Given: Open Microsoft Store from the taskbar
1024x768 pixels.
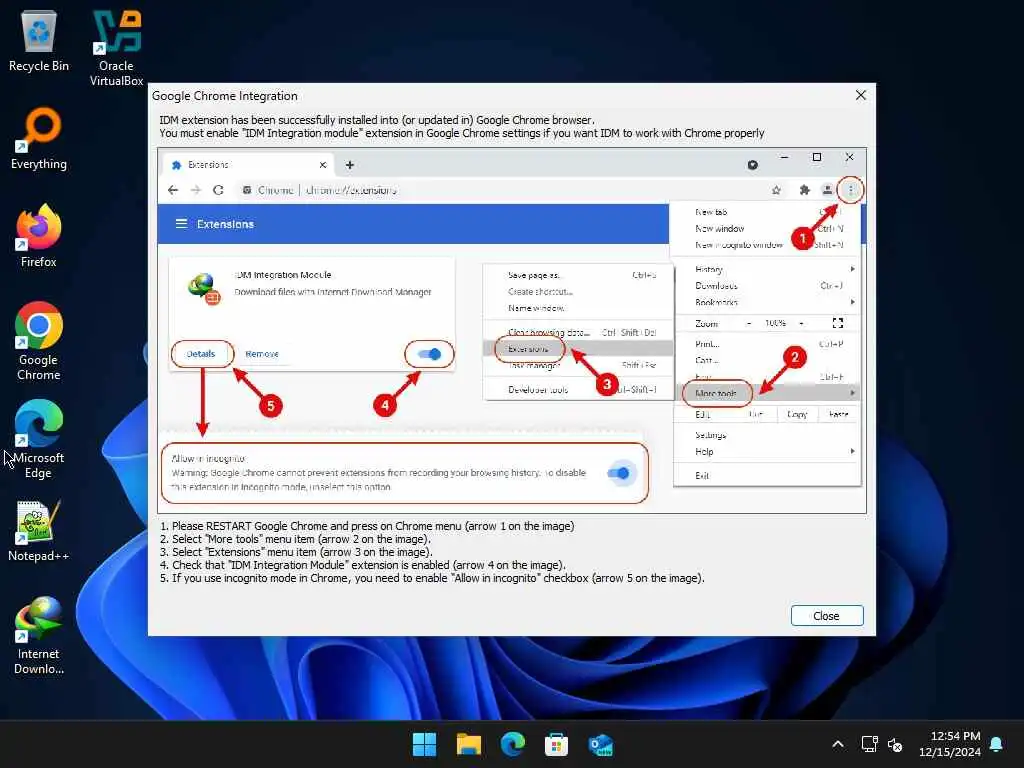Looking at the screenshot, I should (556, 744).
